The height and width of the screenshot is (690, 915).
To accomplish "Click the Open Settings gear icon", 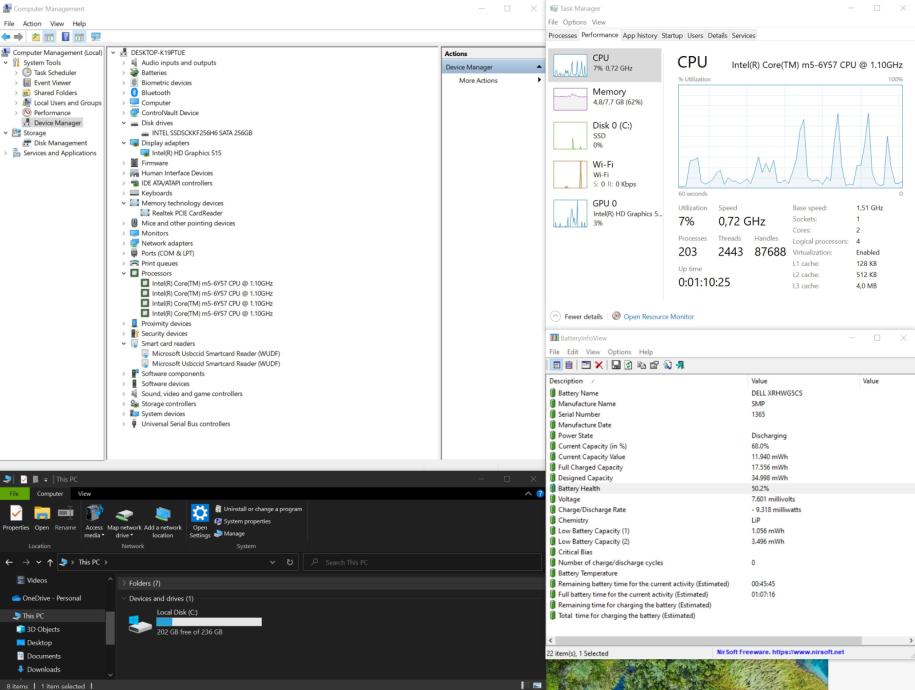I will 200,513.
